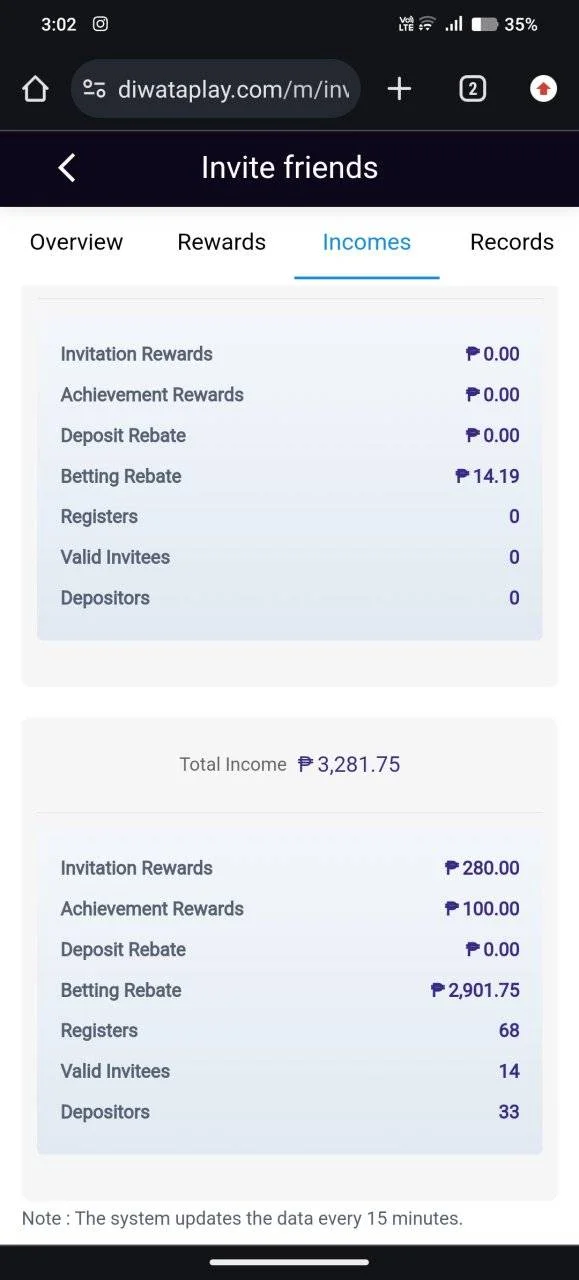
Task: Tap the Android navigation gesture bar
Action: point(289,1262)
